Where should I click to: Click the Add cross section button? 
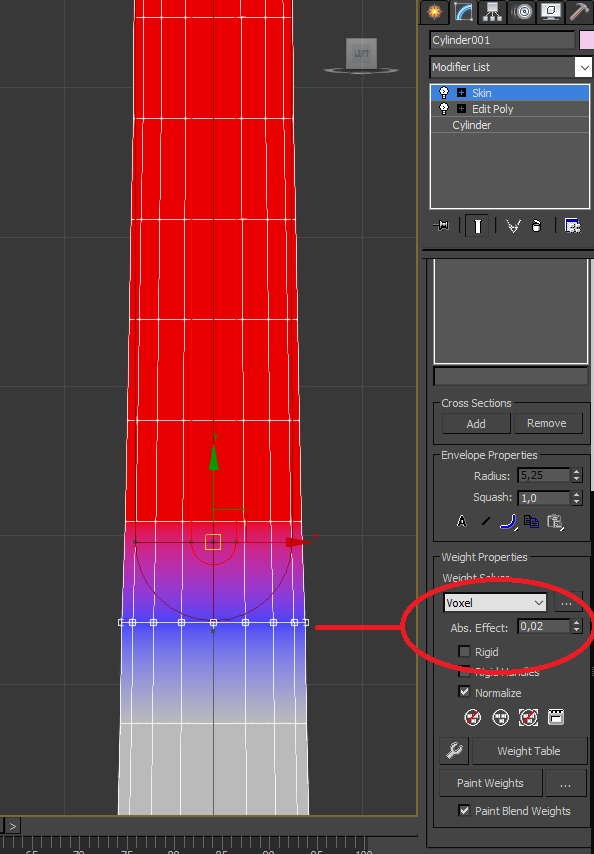(x=476, y=424)
